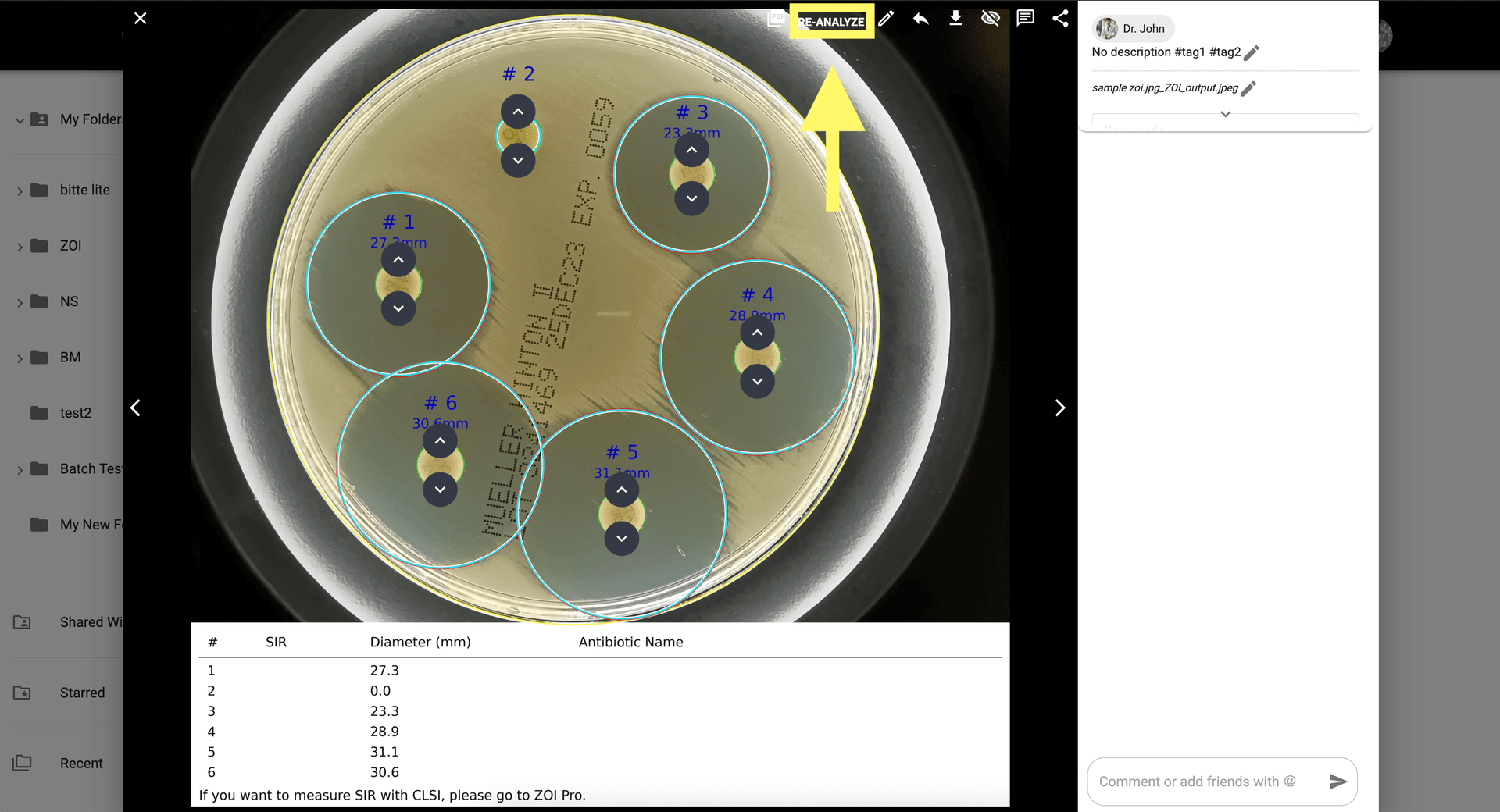Click the share icon

(x=1060, y=19)
